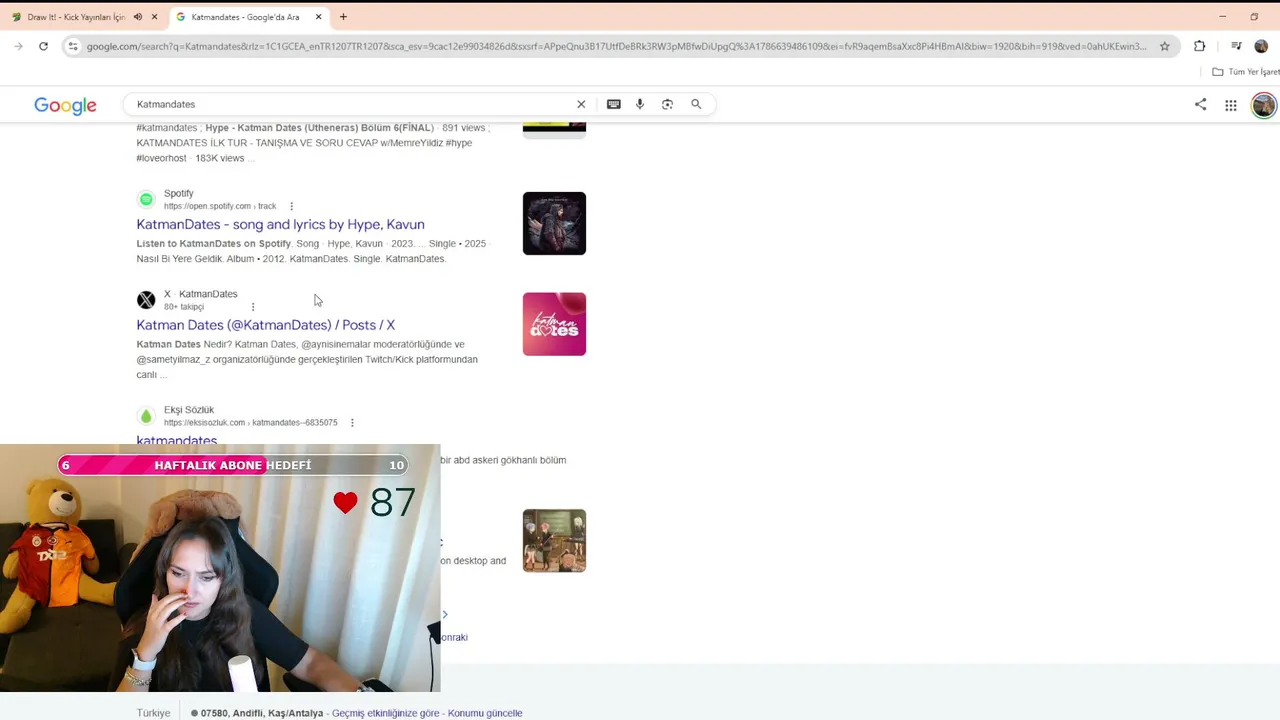Viewport: 1280px width, 720px height.
Task: Click the X logo beside KatmanDates result
Action: (146, 300)
